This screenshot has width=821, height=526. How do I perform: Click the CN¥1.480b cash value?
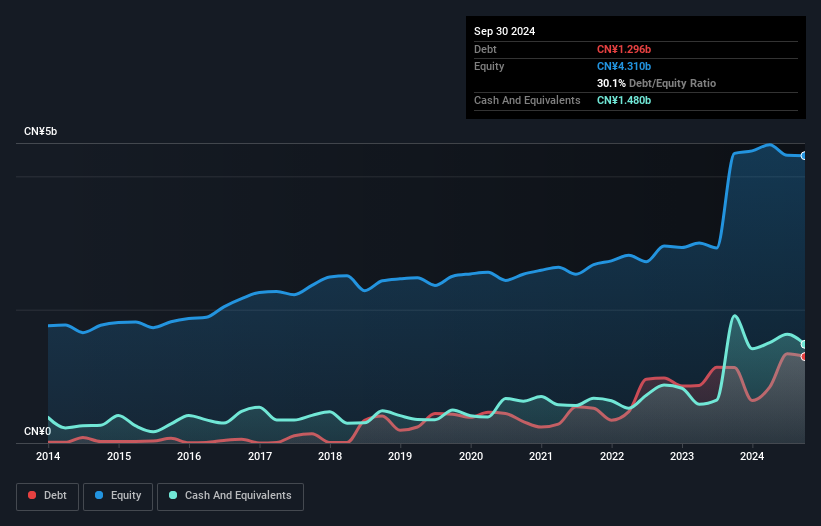pos(624,100)
